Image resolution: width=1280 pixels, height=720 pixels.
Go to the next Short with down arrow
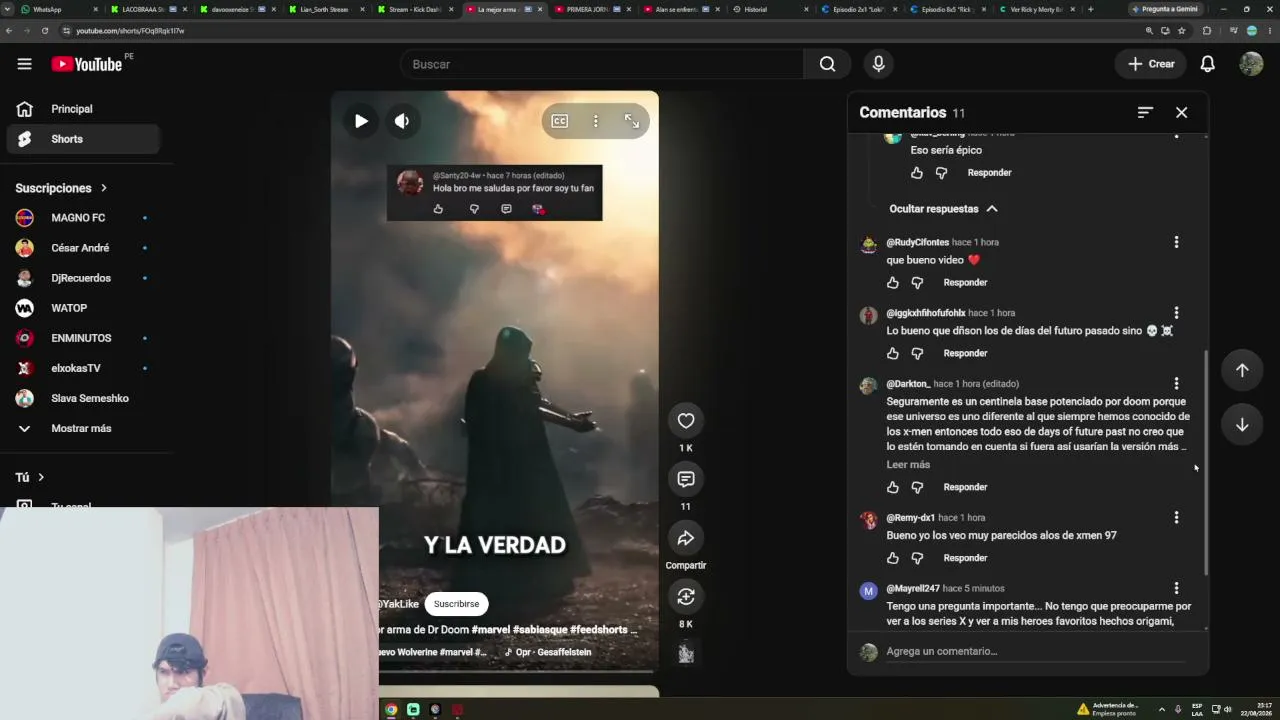tap(1242, 425)
